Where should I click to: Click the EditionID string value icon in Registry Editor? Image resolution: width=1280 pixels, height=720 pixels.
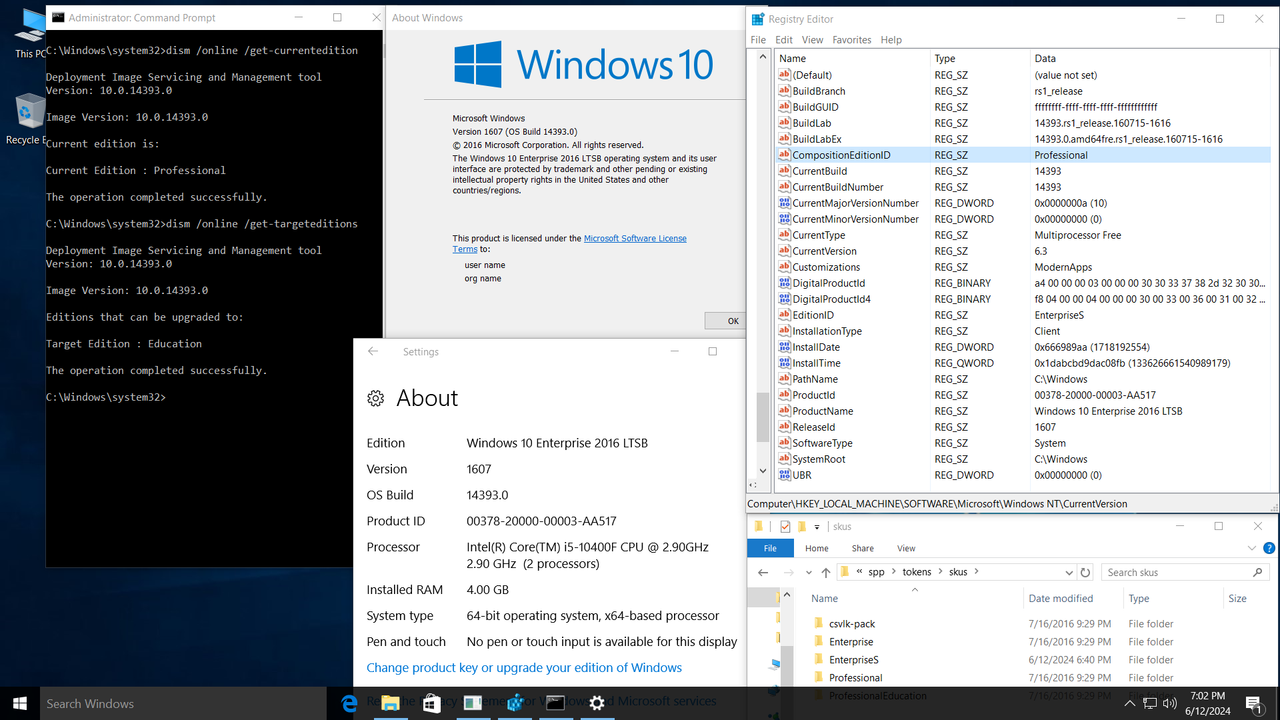click(785, 315)
